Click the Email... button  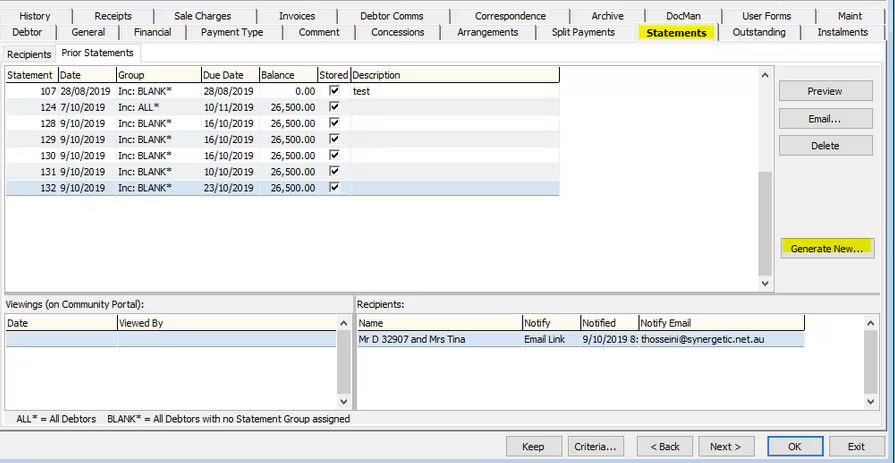pos(825,119)
